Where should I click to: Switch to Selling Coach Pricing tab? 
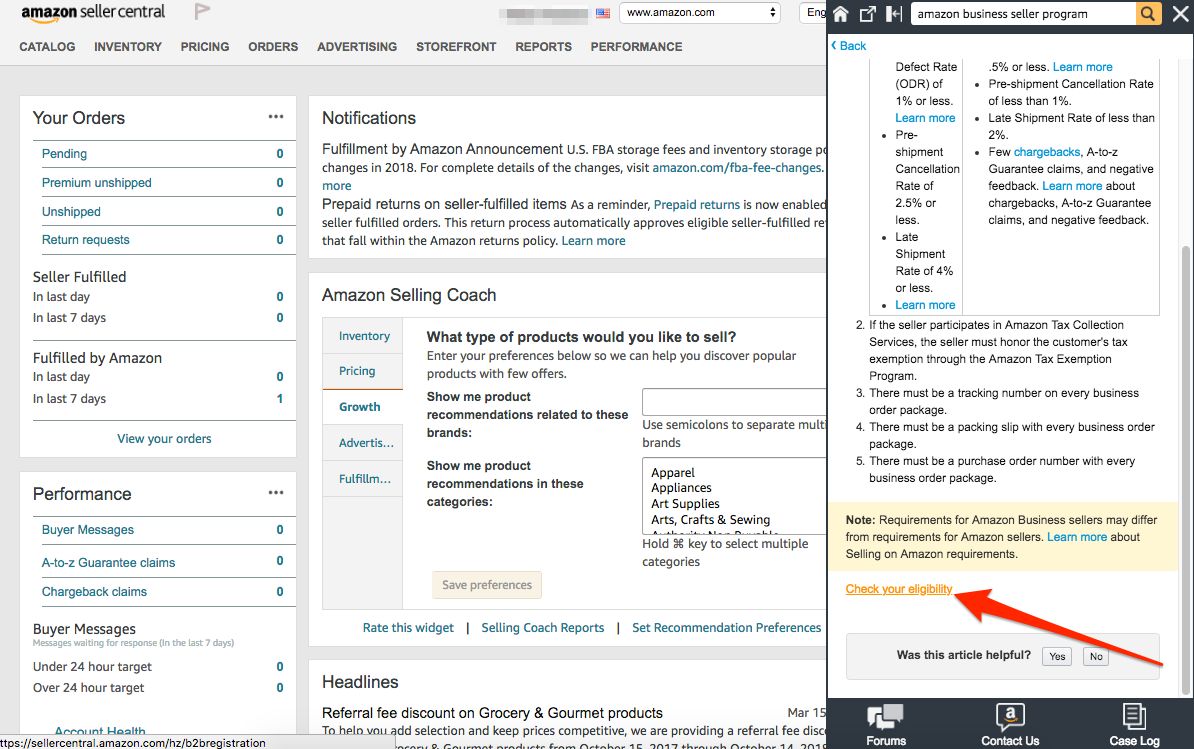(363, 371)
